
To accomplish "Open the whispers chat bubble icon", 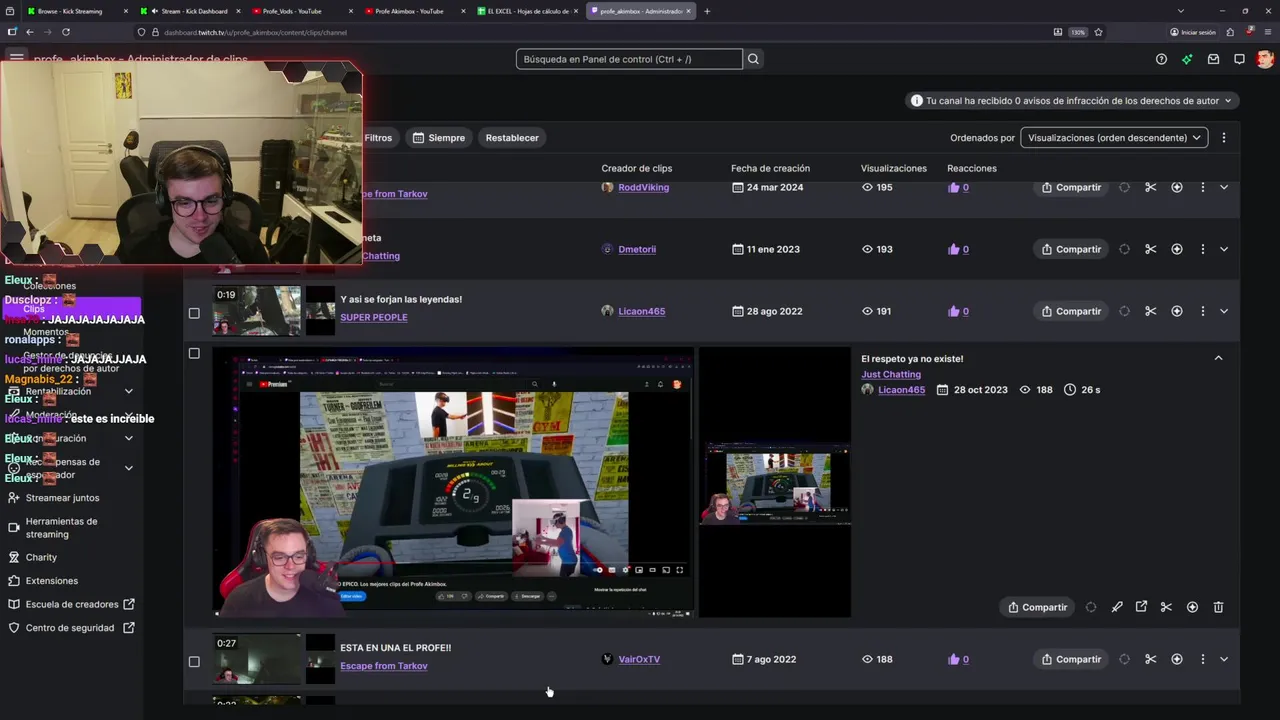I will click(x=1239, y=59).
